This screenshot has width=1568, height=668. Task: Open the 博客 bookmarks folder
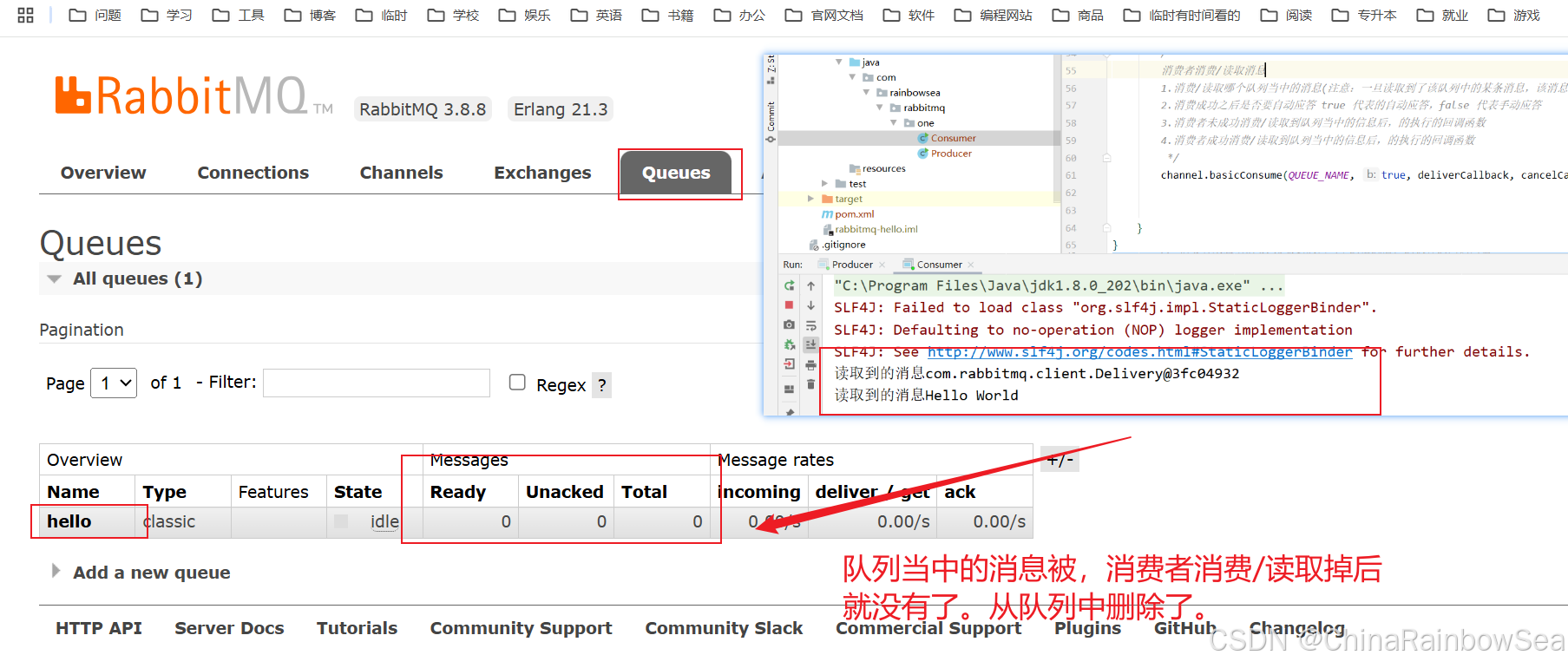[x=311, y=15]
